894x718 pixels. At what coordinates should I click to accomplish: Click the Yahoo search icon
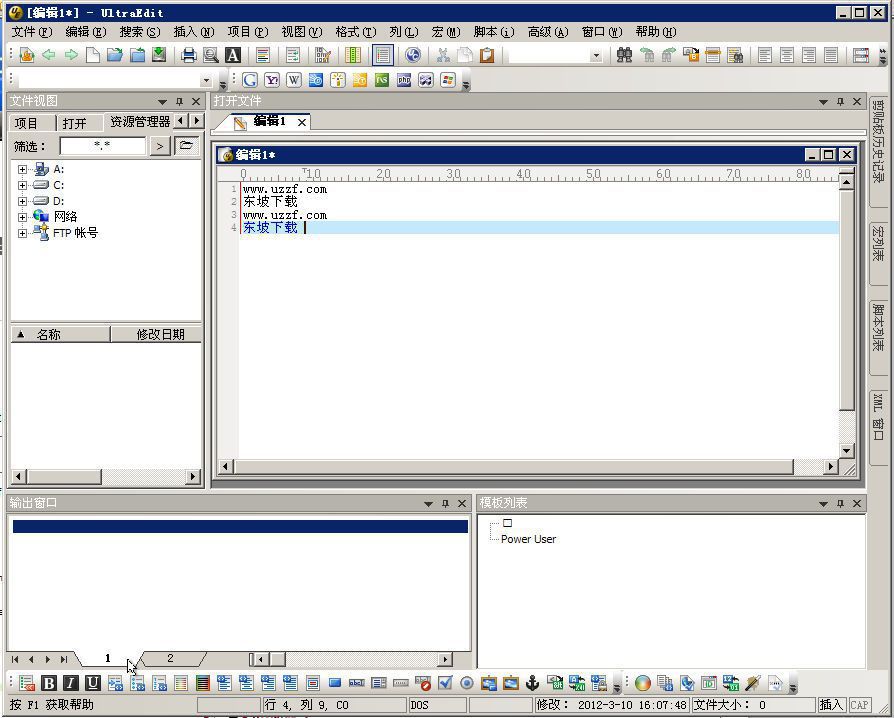272,80
